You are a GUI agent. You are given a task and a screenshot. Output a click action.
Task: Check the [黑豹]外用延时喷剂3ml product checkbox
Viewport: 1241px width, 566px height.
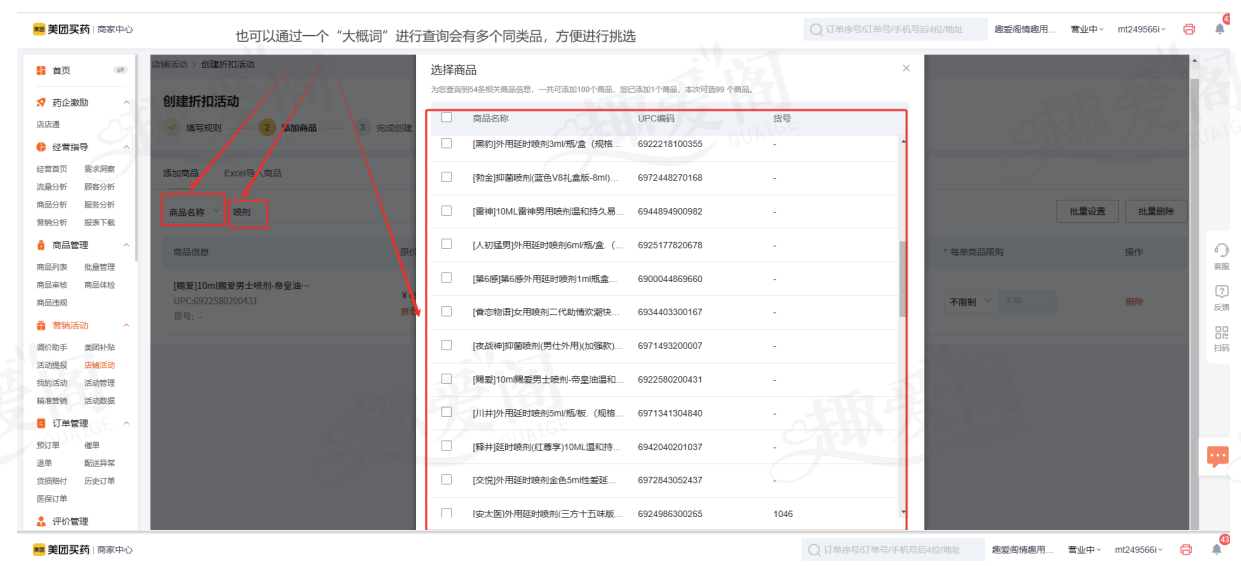tap(447, 144)
